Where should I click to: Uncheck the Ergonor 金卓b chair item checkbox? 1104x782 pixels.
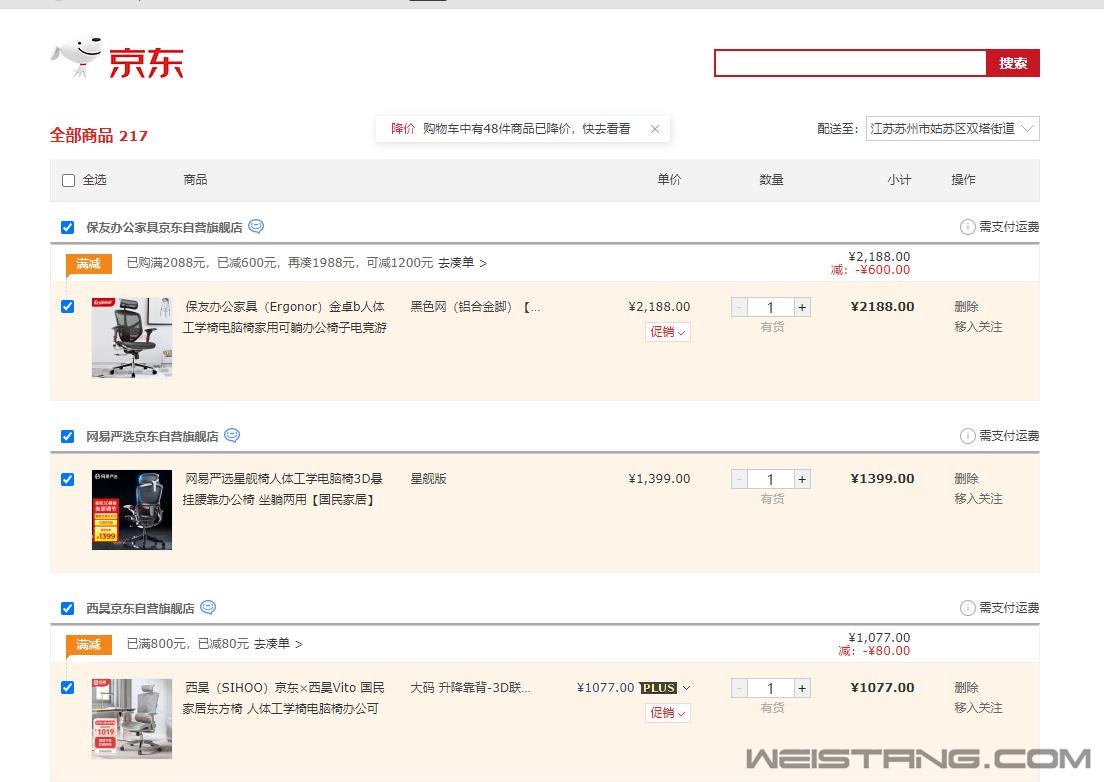[x=68, y=307]
